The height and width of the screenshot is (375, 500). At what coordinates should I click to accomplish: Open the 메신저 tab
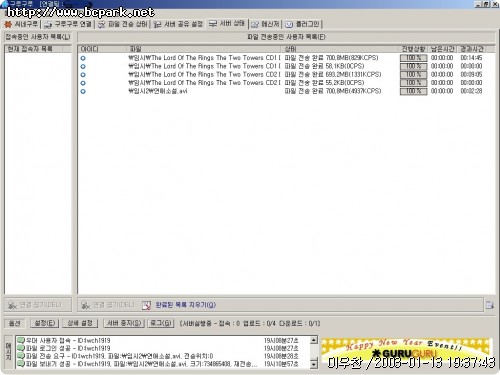[x=265, y=24]
